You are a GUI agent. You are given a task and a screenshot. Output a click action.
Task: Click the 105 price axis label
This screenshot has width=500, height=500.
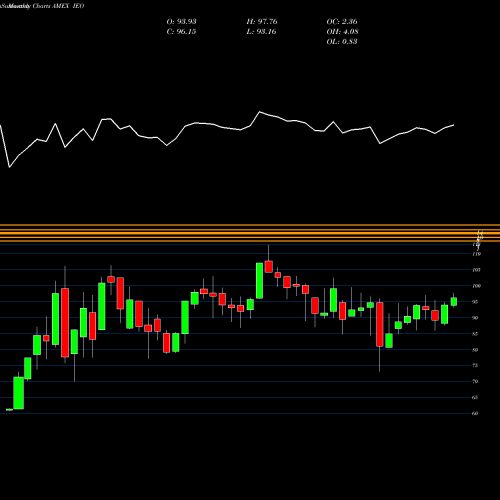tap(477, 270)
